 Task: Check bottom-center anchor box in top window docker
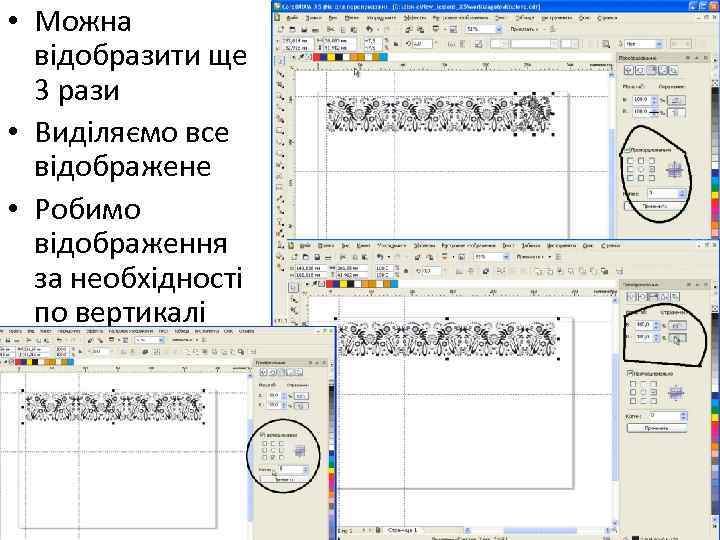pyautogui.click(x=641, y=178)
